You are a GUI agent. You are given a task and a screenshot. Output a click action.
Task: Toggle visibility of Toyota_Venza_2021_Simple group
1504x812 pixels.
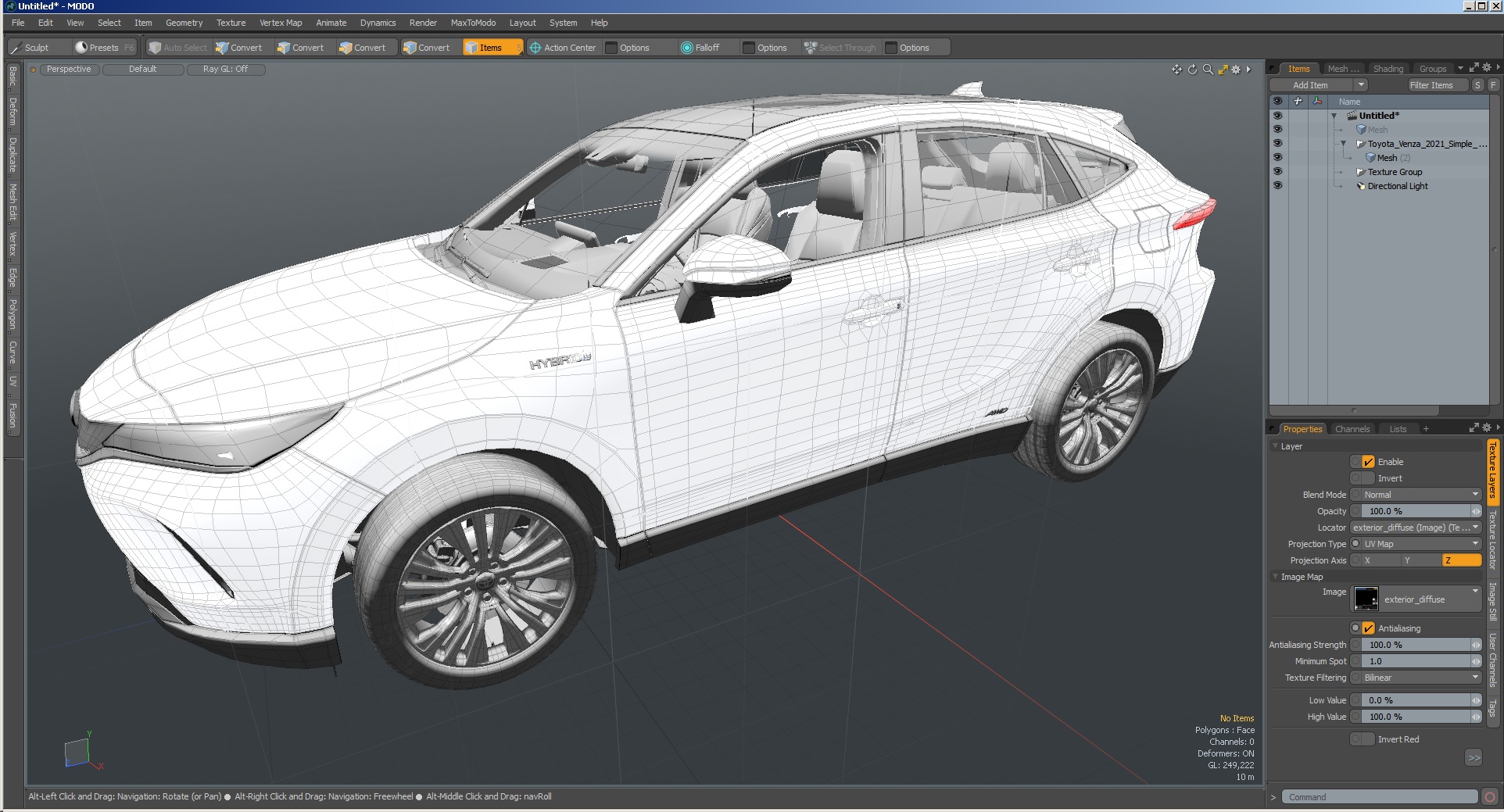[1277, 143]
